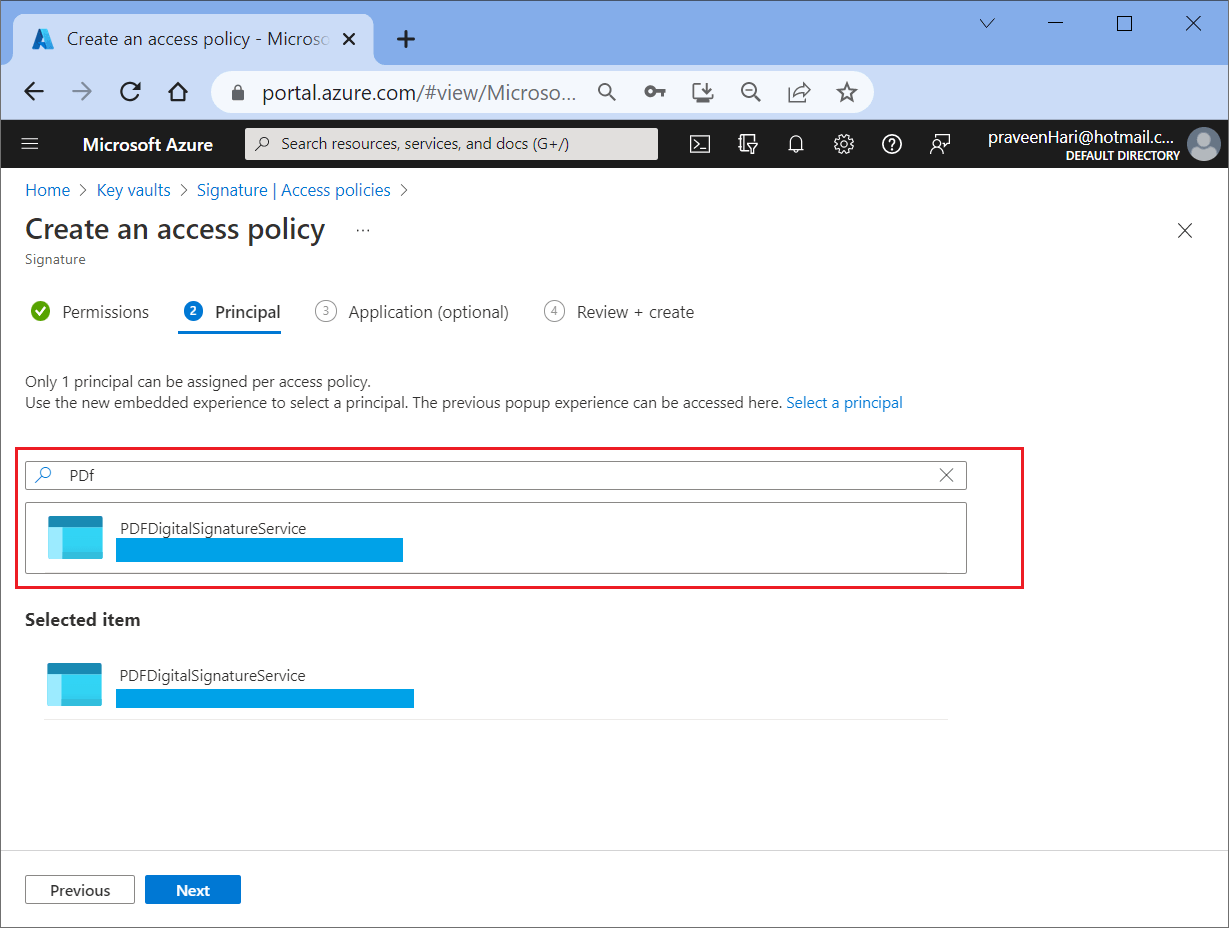
Task: Open the tab search chevron
Action: point(987,24)
